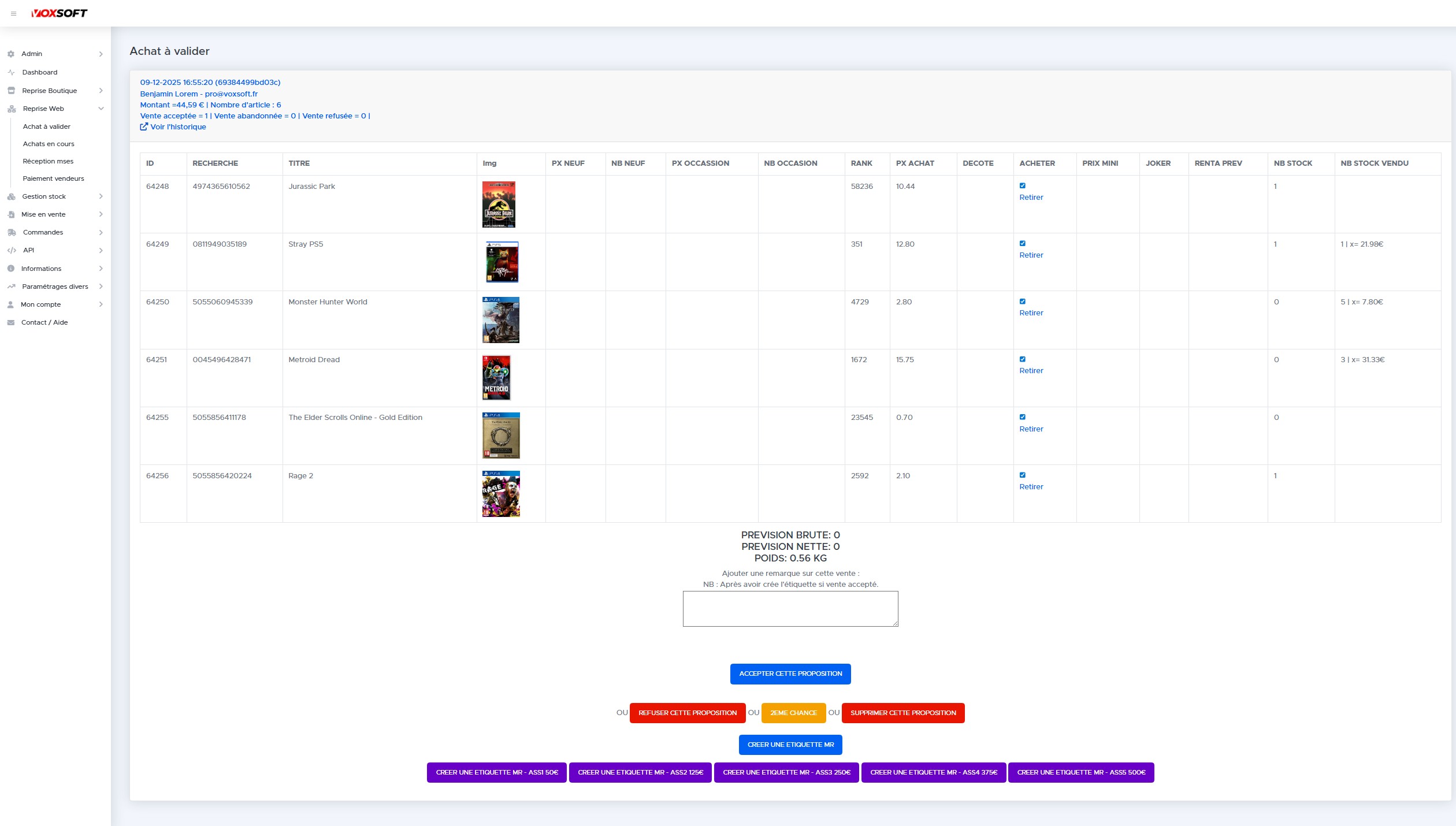Image resolution: width=1456 pixels, height=826 pixels.
Task: Click ACCEPTER CETTE PROPOSITION
Action: pos(790,674)
